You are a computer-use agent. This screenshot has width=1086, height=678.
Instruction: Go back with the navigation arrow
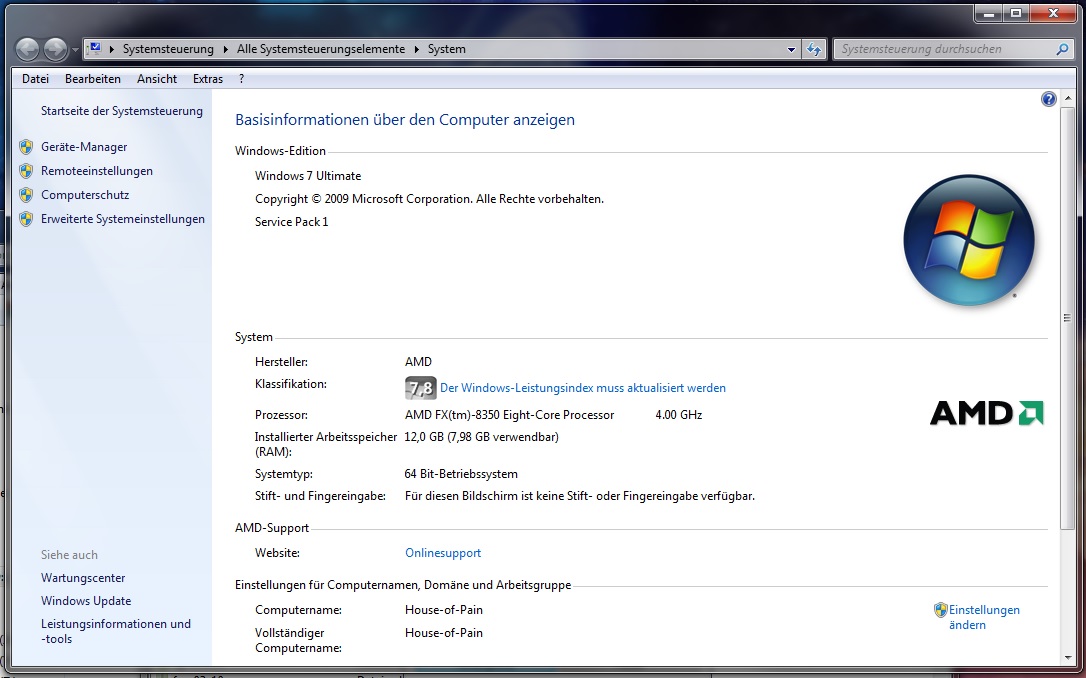tap(28, 49)
